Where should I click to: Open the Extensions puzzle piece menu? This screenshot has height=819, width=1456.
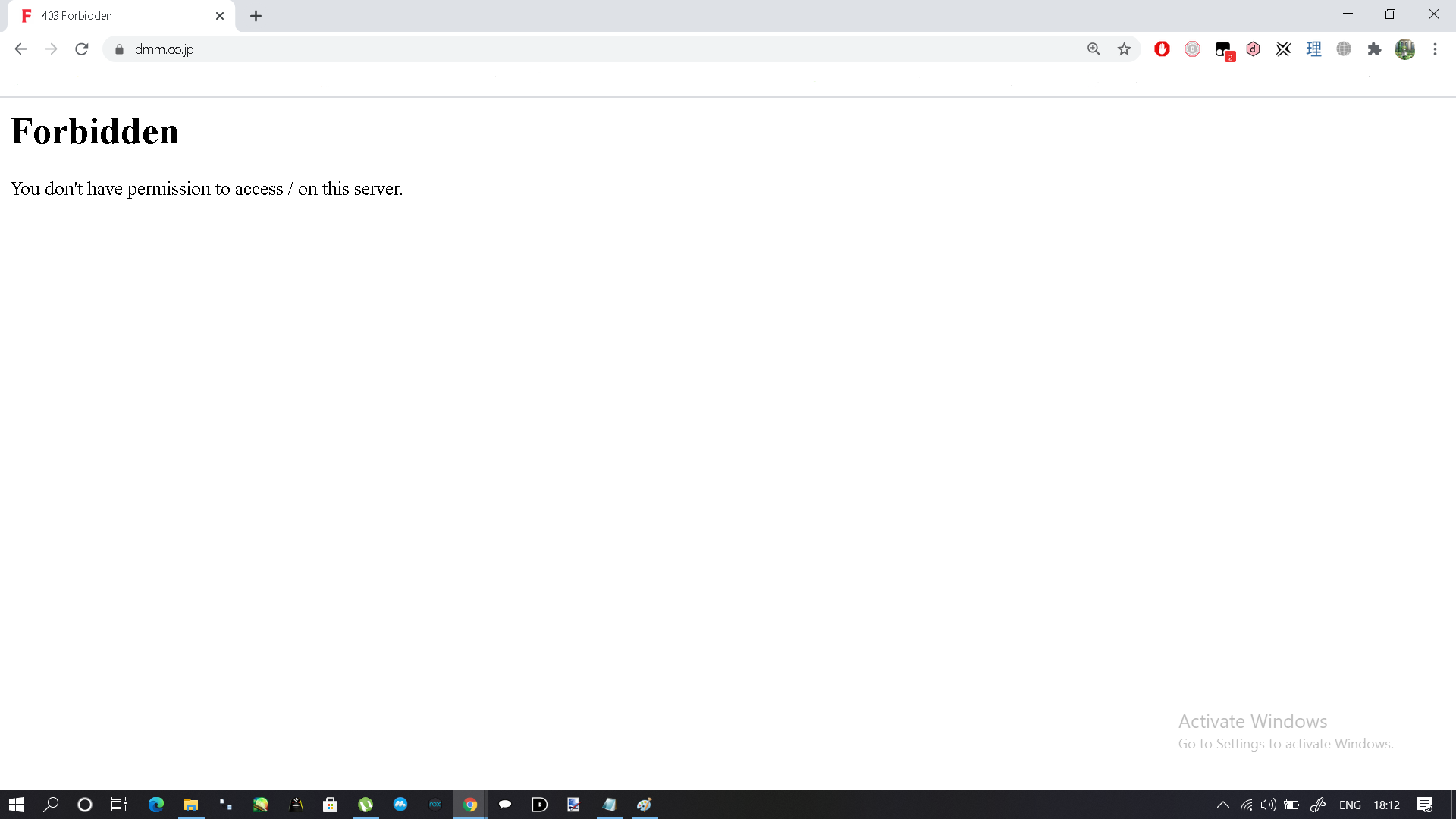point(1374,49)
